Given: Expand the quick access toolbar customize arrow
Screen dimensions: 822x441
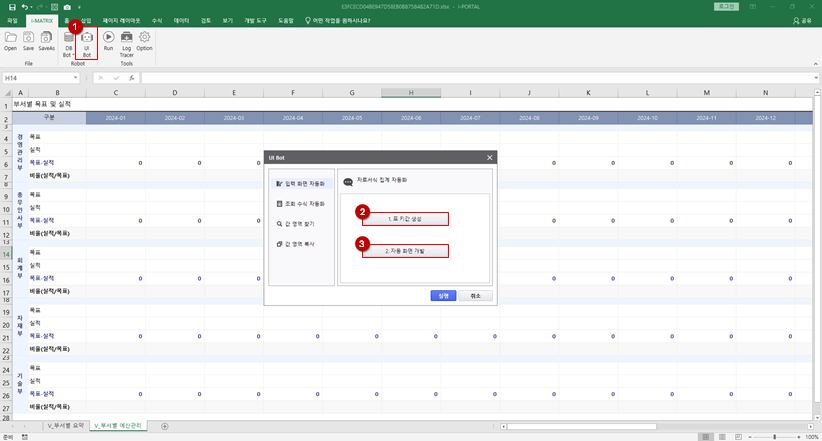Looking at the screenshot, I should (80, 7).
